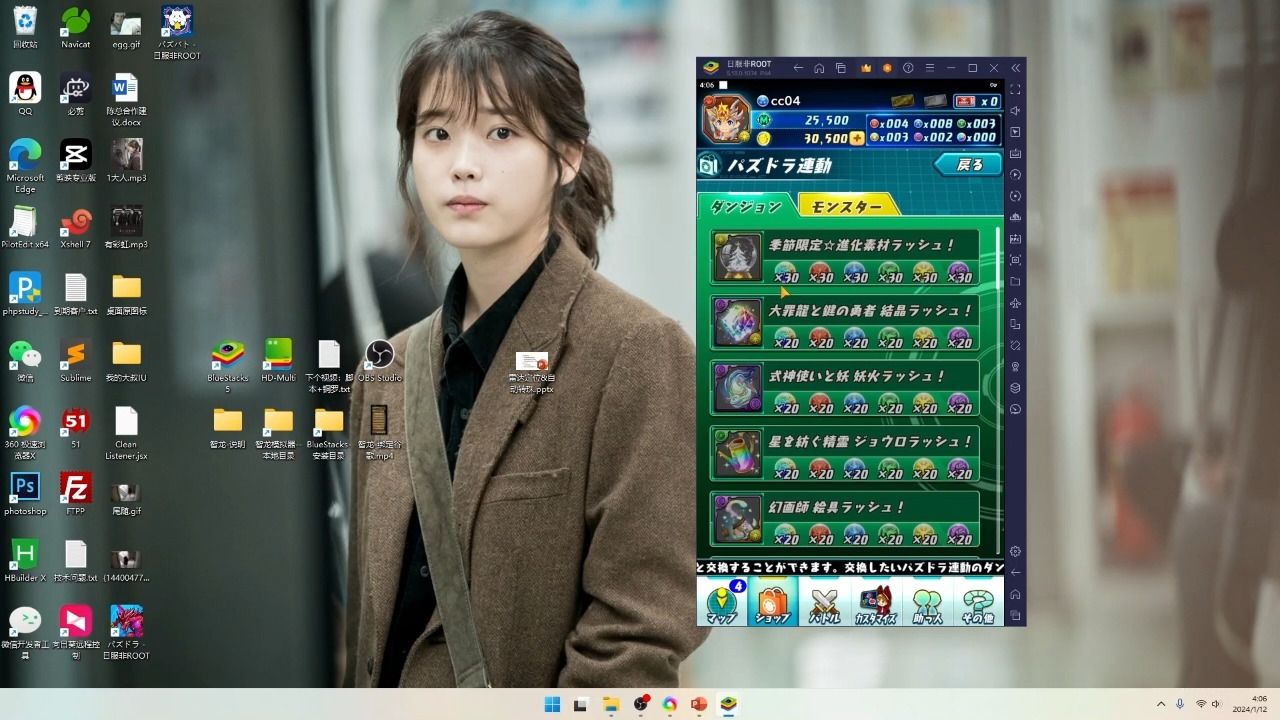1280x720 pixels.
Task: Click BlueStacks sidebar screenshot camera icon
Action: coord(1015,260)
